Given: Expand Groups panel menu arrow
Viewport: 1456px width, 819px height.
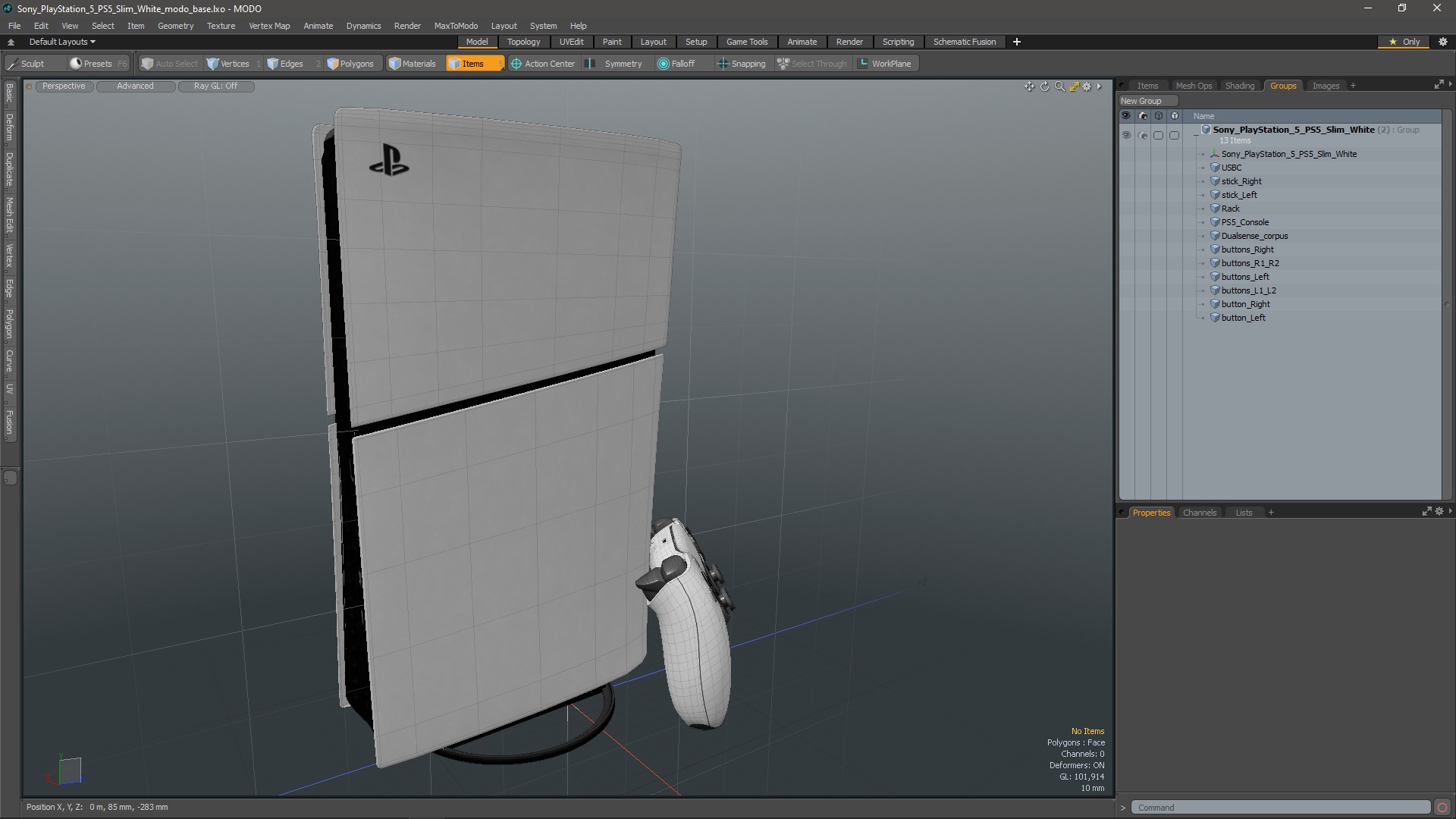Looking at the screenshot, I should (x=1450, y=85).
